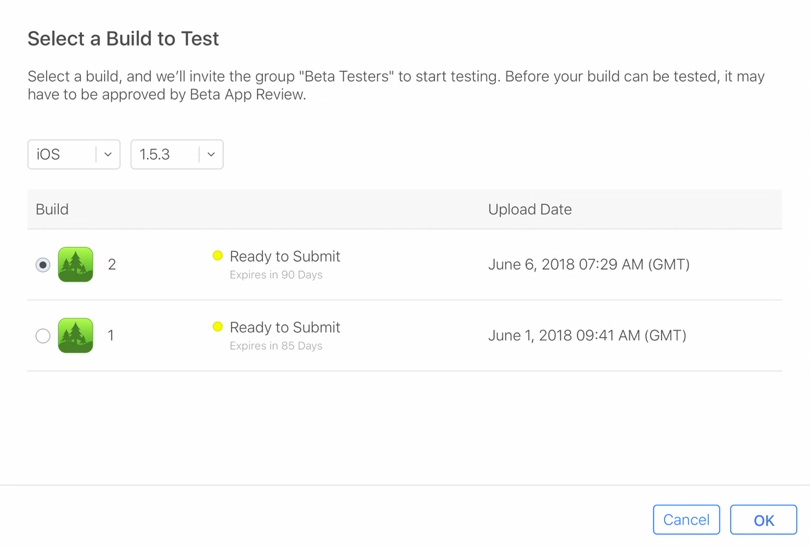810x548 pixels.
Task: Click the Upload Date column header
Action: coord(530,210)
